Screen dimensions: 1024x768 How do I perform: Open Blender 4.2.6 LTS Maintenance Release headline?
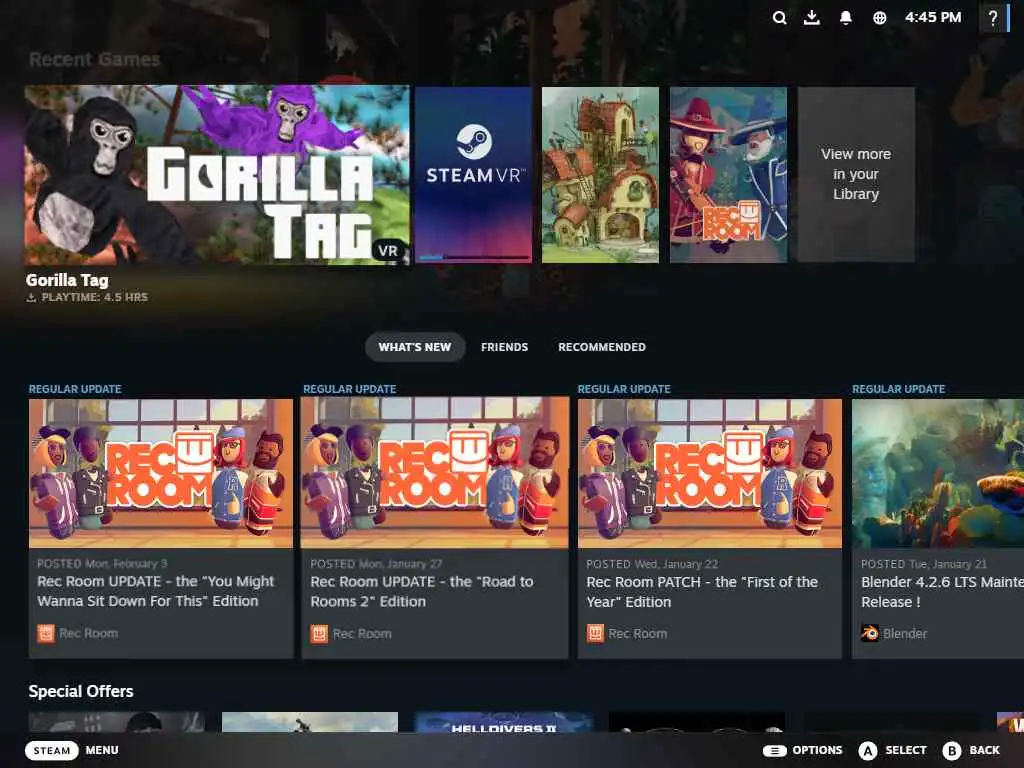(x=942, y=592)
